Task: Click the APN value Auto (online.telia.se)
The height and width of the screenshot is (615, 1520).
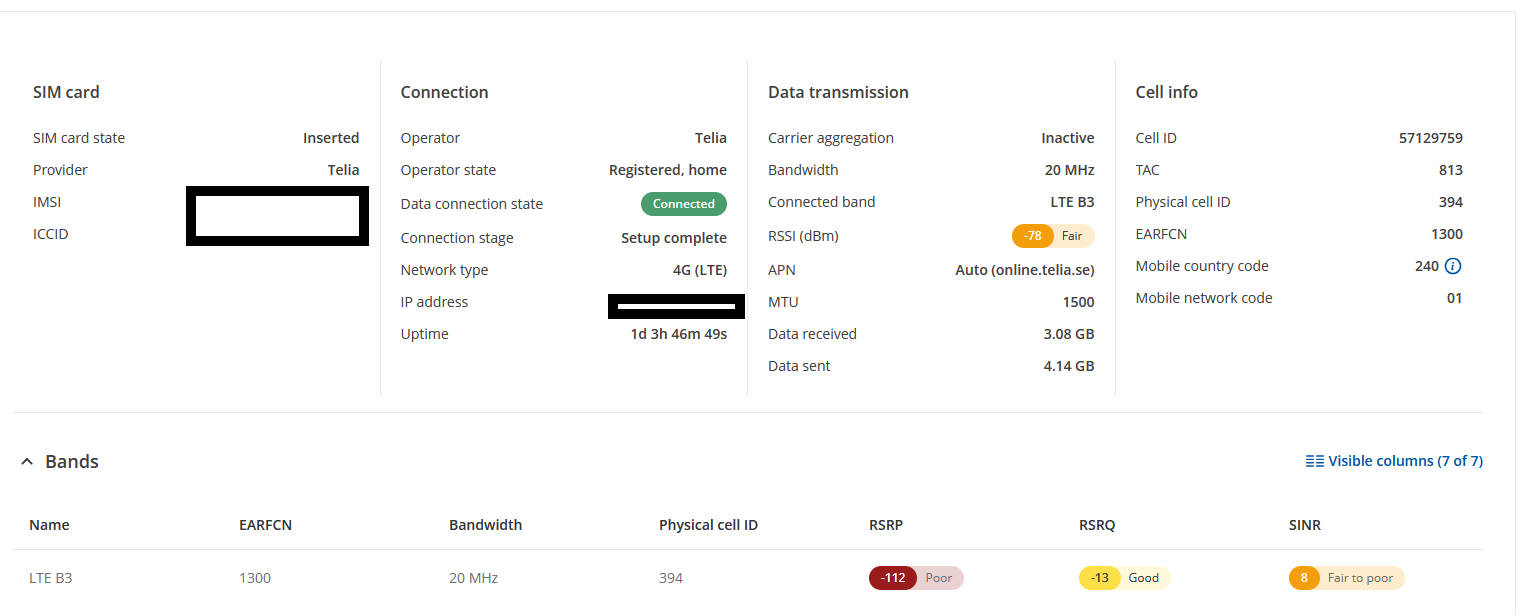Action: [1025, 270]
